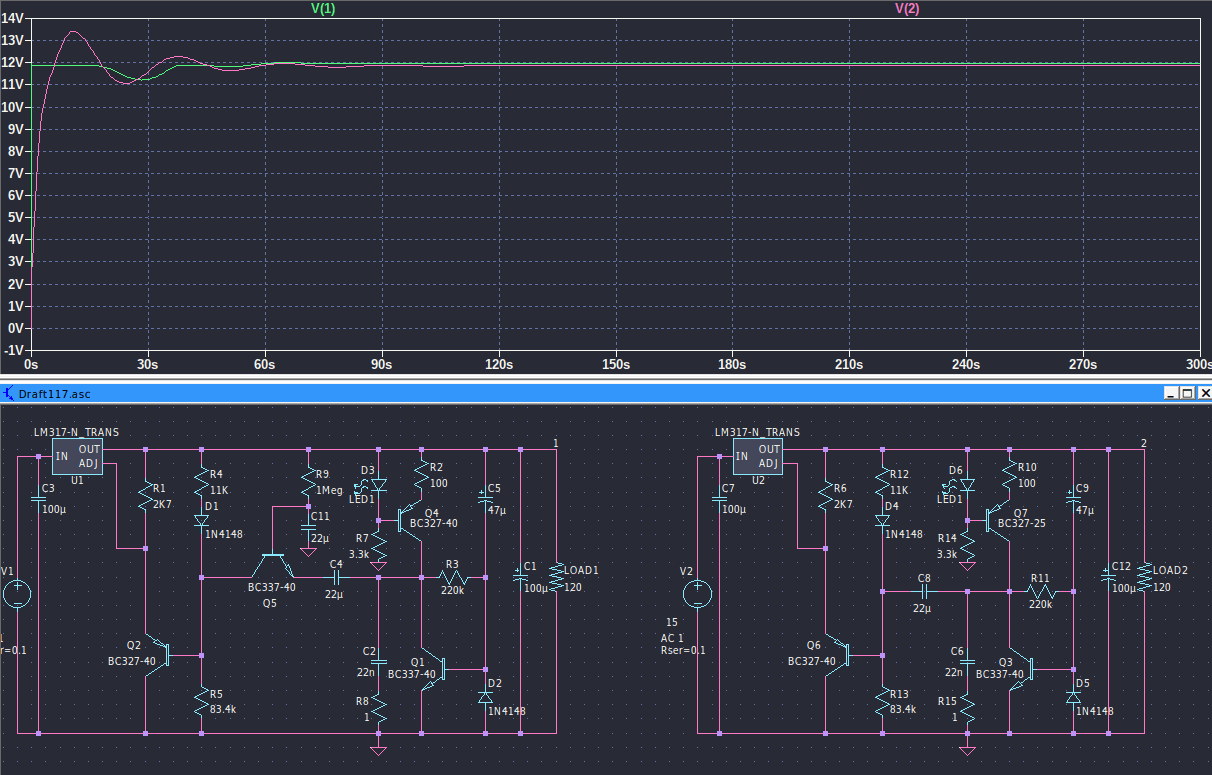
Task: Select resistor R9 1Meg
Action: 308,482
